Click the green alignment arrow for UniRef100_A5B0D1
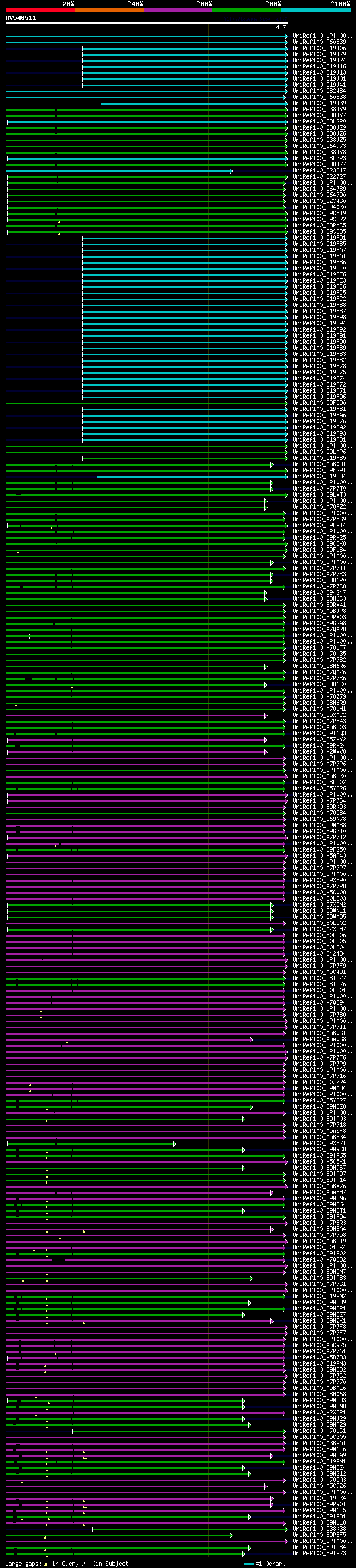This screenshot has height=1568, width=356. 272,464
